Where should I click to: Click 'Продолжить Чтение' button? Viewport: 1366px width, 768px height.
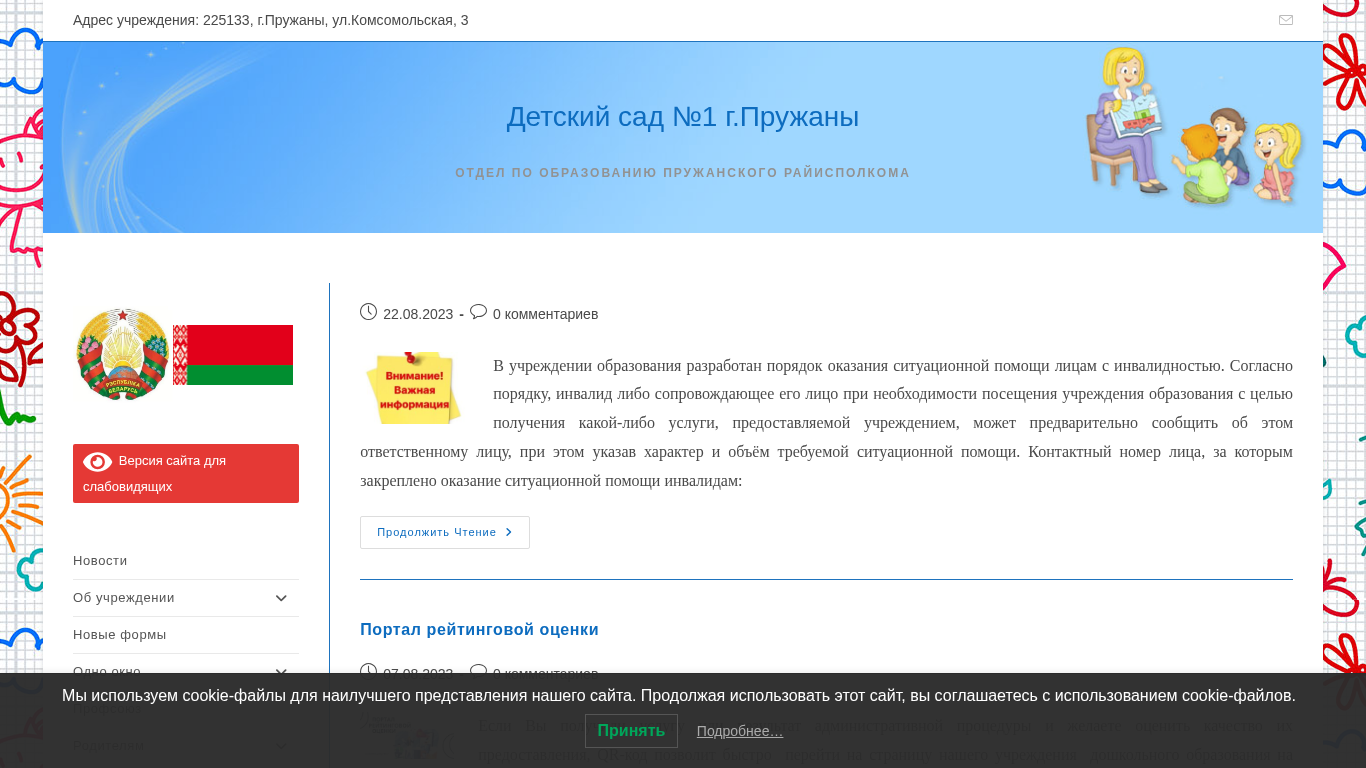point(445,532)
